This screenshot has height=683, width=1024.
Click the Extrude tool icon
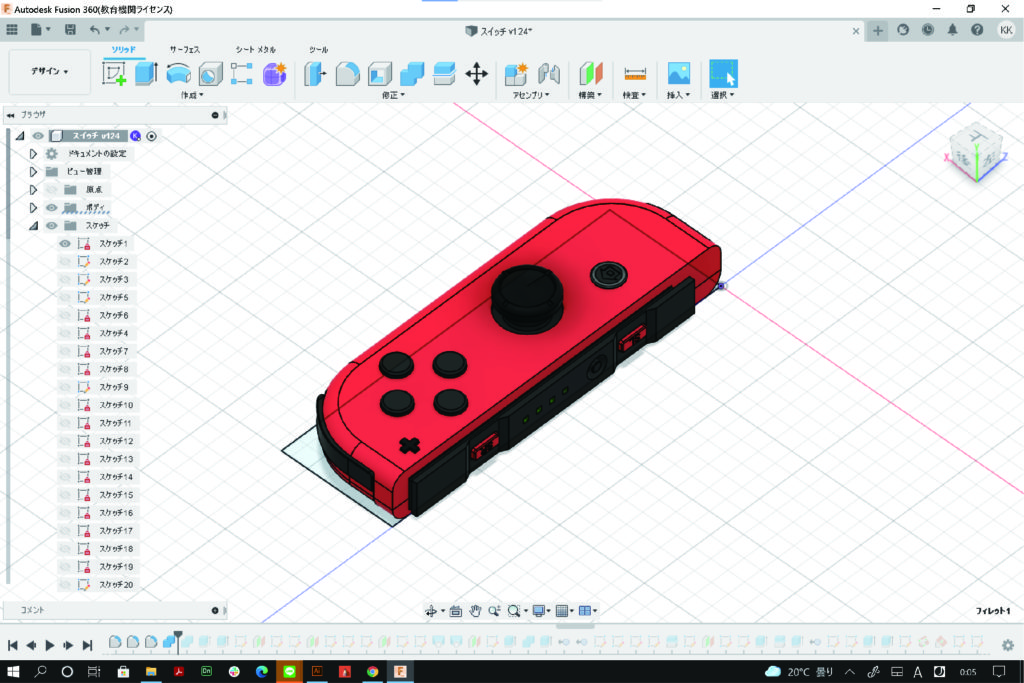coord(146,73)
